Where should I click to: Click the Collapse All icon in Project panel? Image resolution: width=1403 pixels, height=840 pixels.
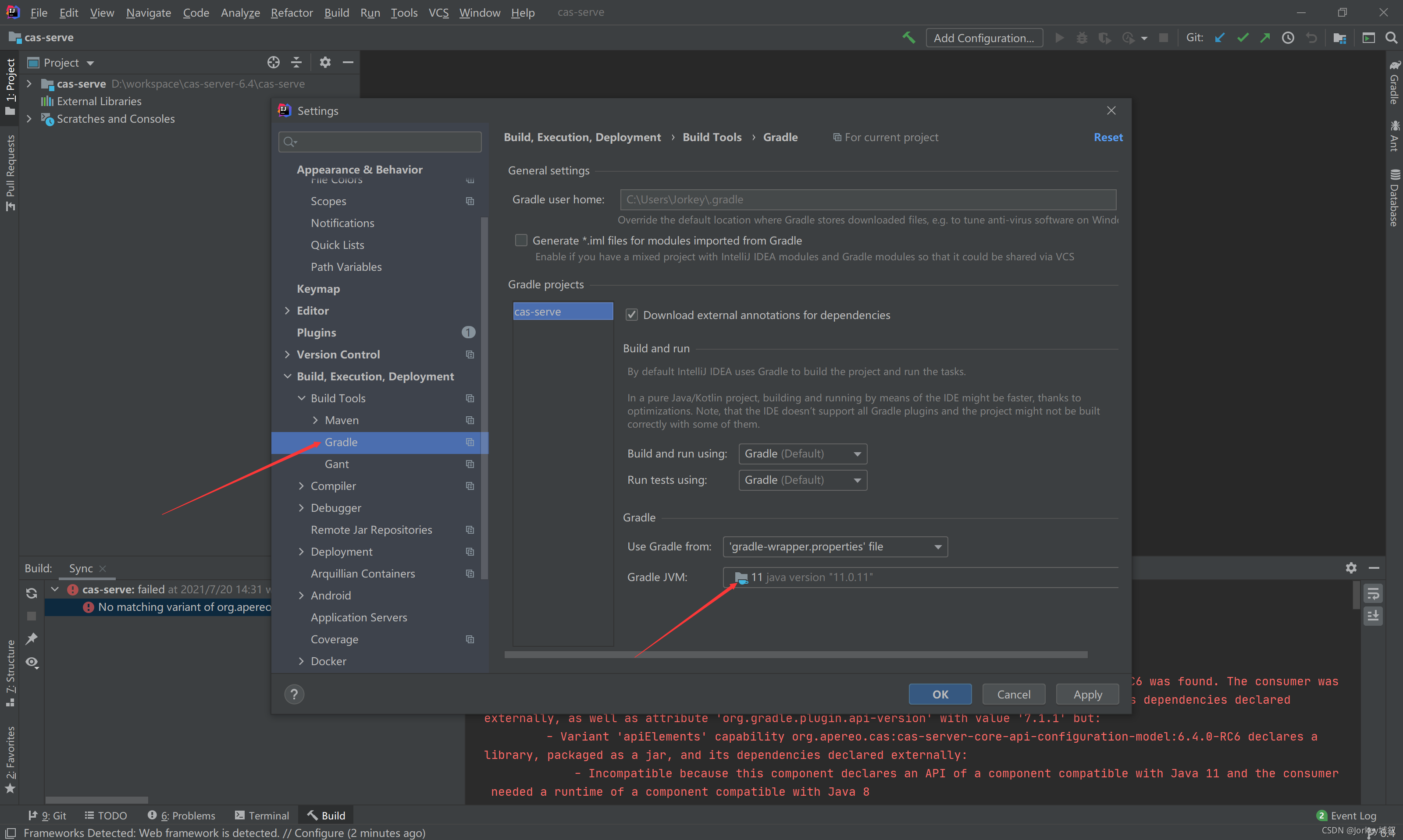pos(296,62)
